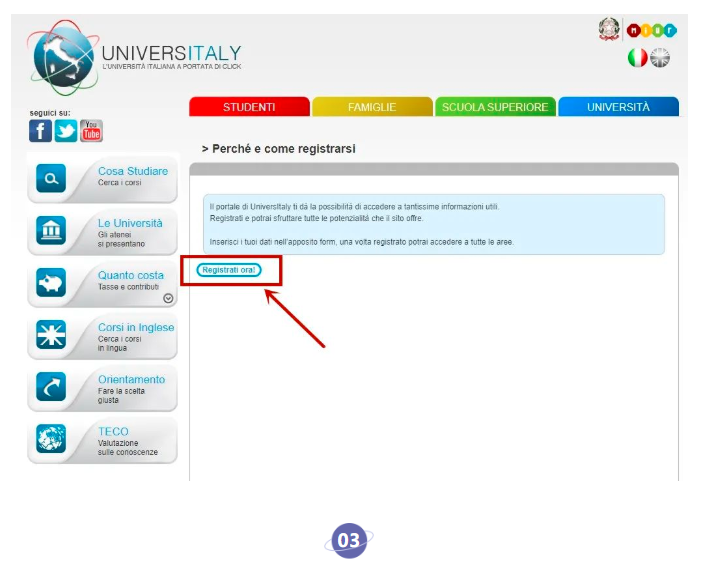Open Corsi in Inglese link

[x=136, y=327]
